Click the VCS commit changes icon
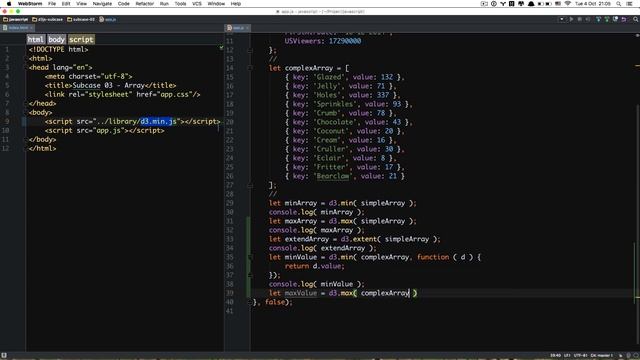Image resolution: width=640 pixels, height=360 pixels. point(607,19)
